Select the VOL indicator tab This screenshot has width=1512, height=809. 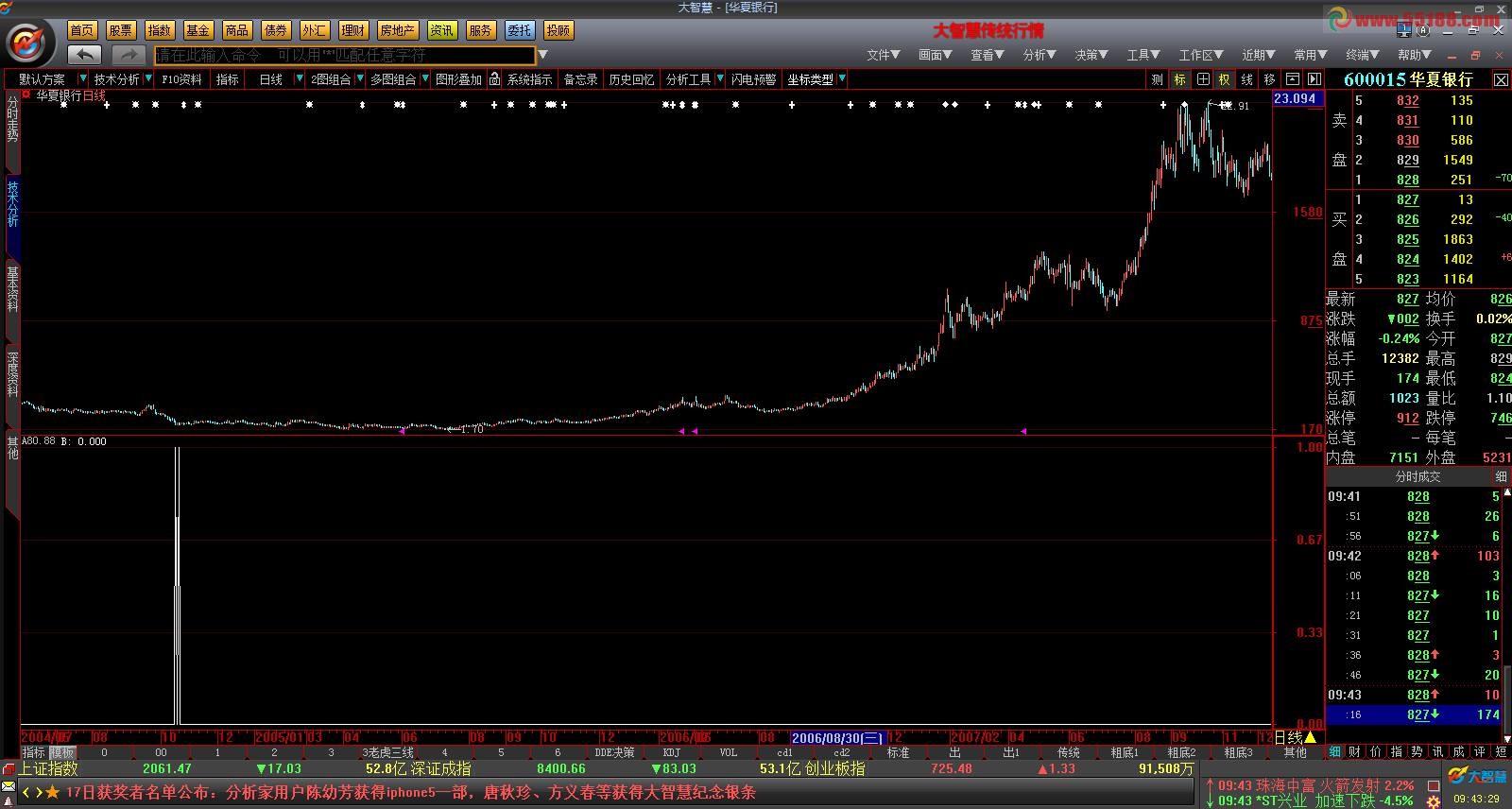[x=729, y=752]
